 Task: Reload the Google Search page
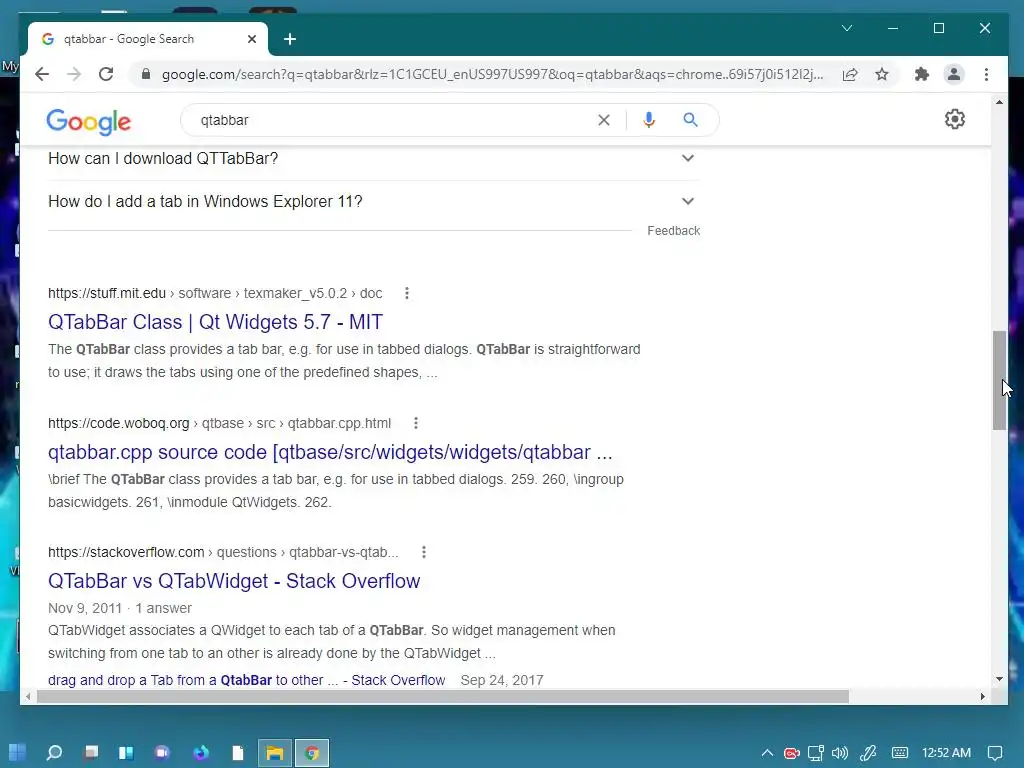click(106, 74)
